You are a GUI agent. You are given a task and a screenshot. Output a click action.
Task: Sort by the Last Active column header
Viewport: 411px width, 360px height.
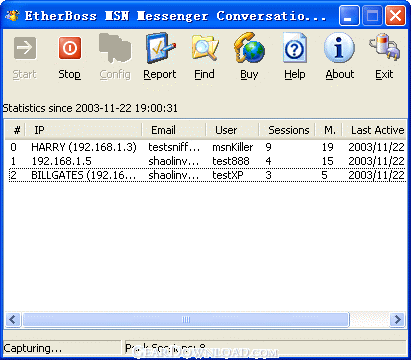coord(374,130)
